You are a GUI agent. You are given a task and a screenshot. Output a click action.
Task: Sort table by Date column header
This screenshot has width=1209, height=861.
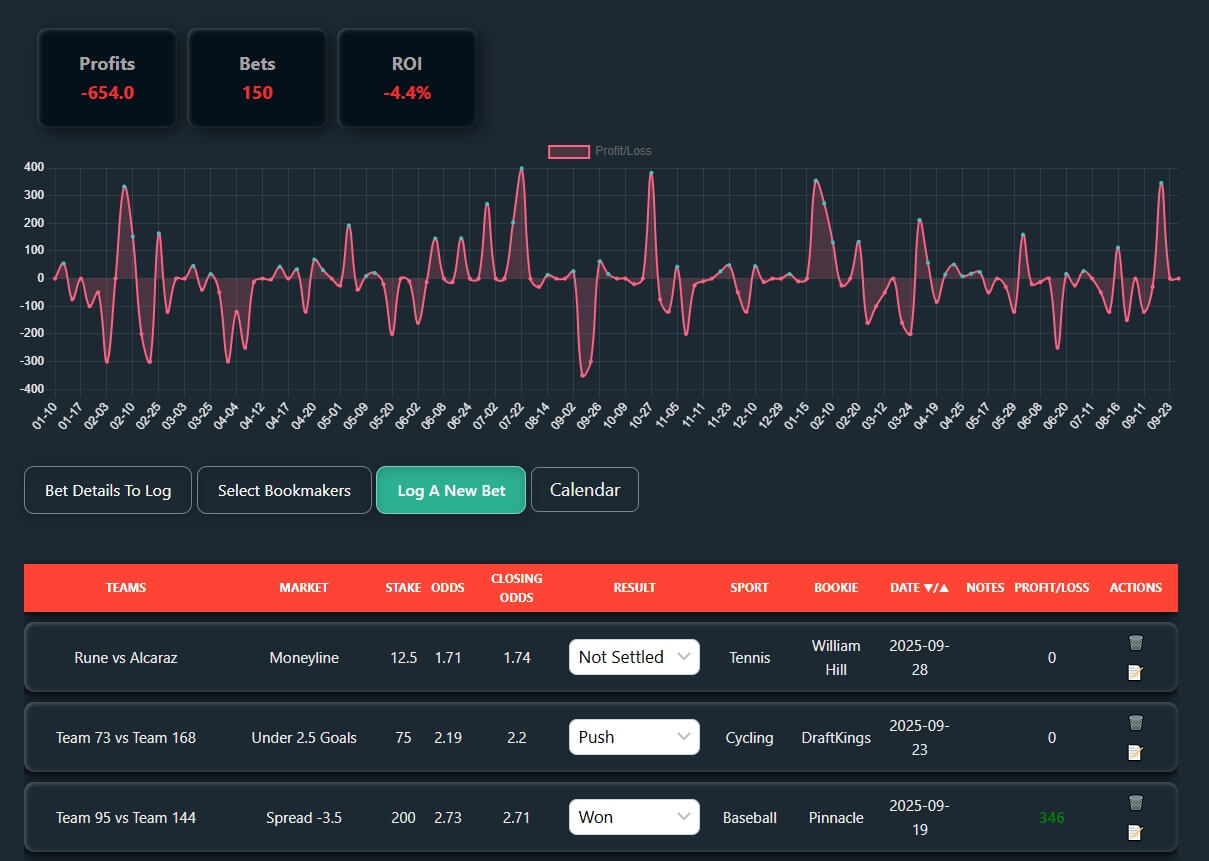[919, 588]
